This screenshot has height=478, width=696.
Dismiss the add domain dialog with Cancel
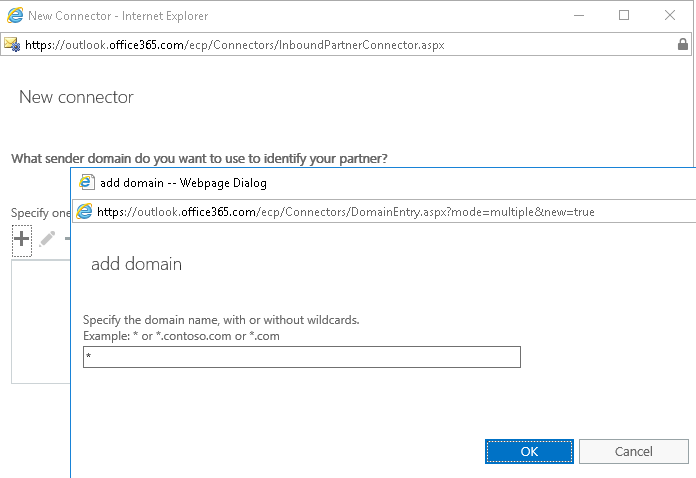[633, 451]
